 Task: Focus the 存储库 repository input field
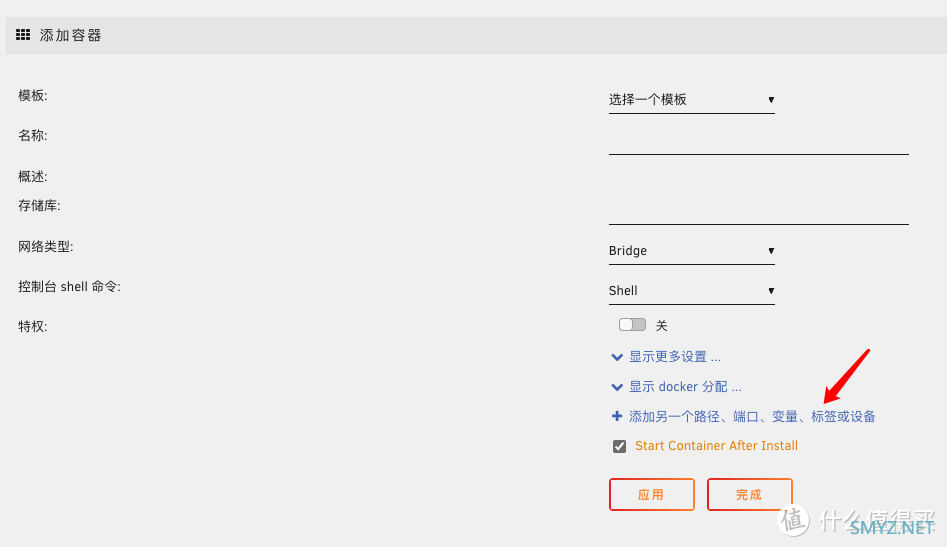[x=759, y=211]
